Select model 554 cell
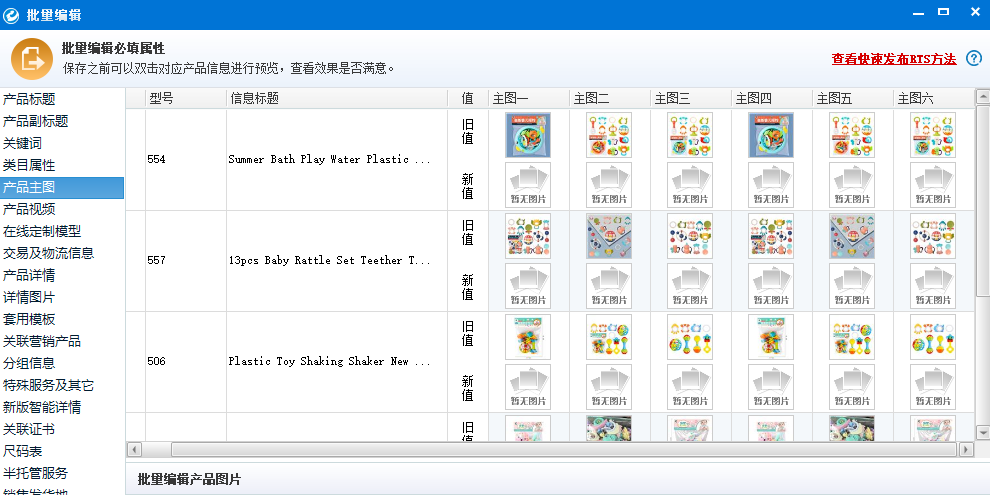 [186, 160]
